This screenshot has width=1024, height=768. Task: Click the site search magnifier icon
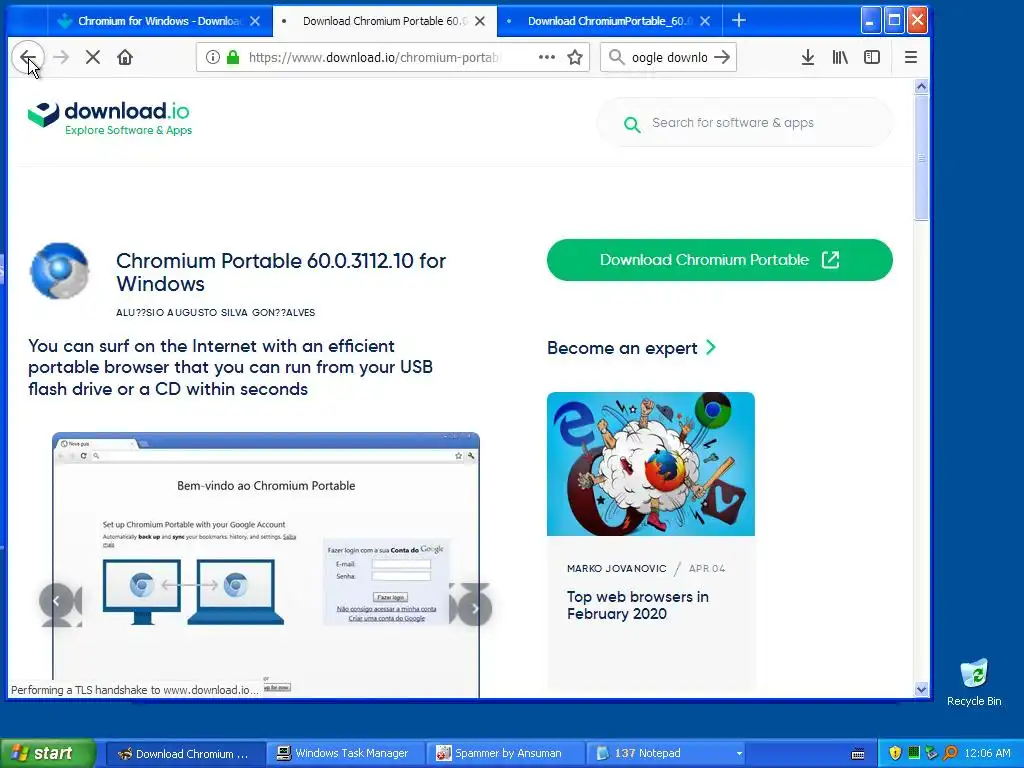(x=632, y=123)
